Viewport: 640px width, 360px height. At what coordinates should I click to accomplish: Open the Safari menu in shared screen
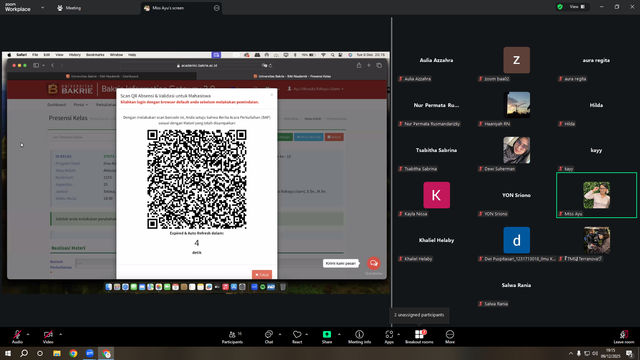coord(22,55)
